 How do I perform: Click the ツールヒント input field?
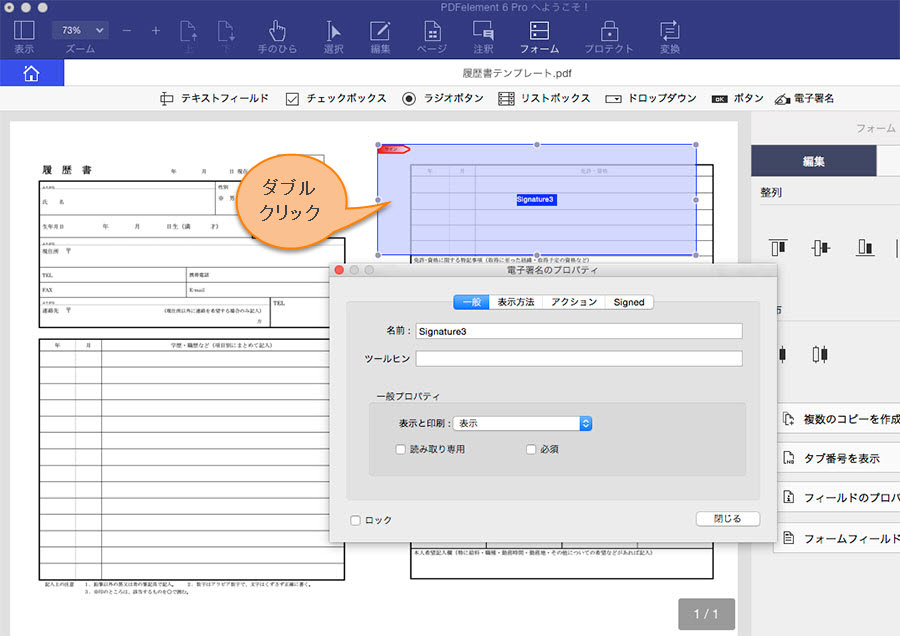[579, 359]
